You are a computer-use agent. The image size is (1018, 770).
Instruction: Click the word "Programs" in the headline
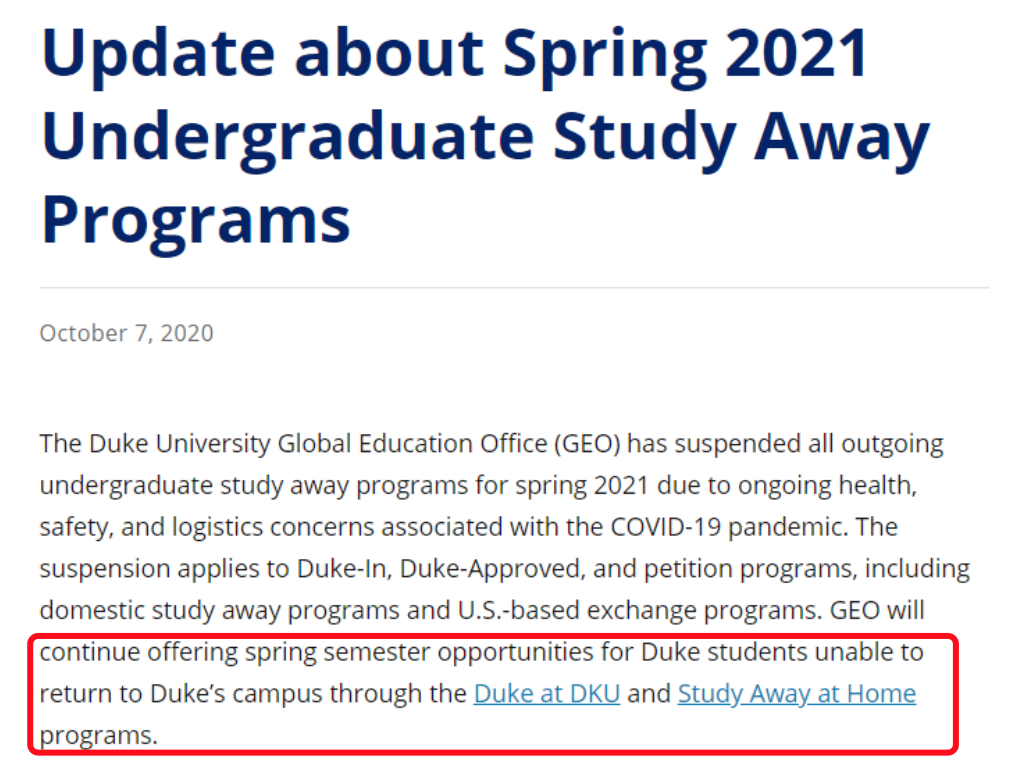pos(195,220)
